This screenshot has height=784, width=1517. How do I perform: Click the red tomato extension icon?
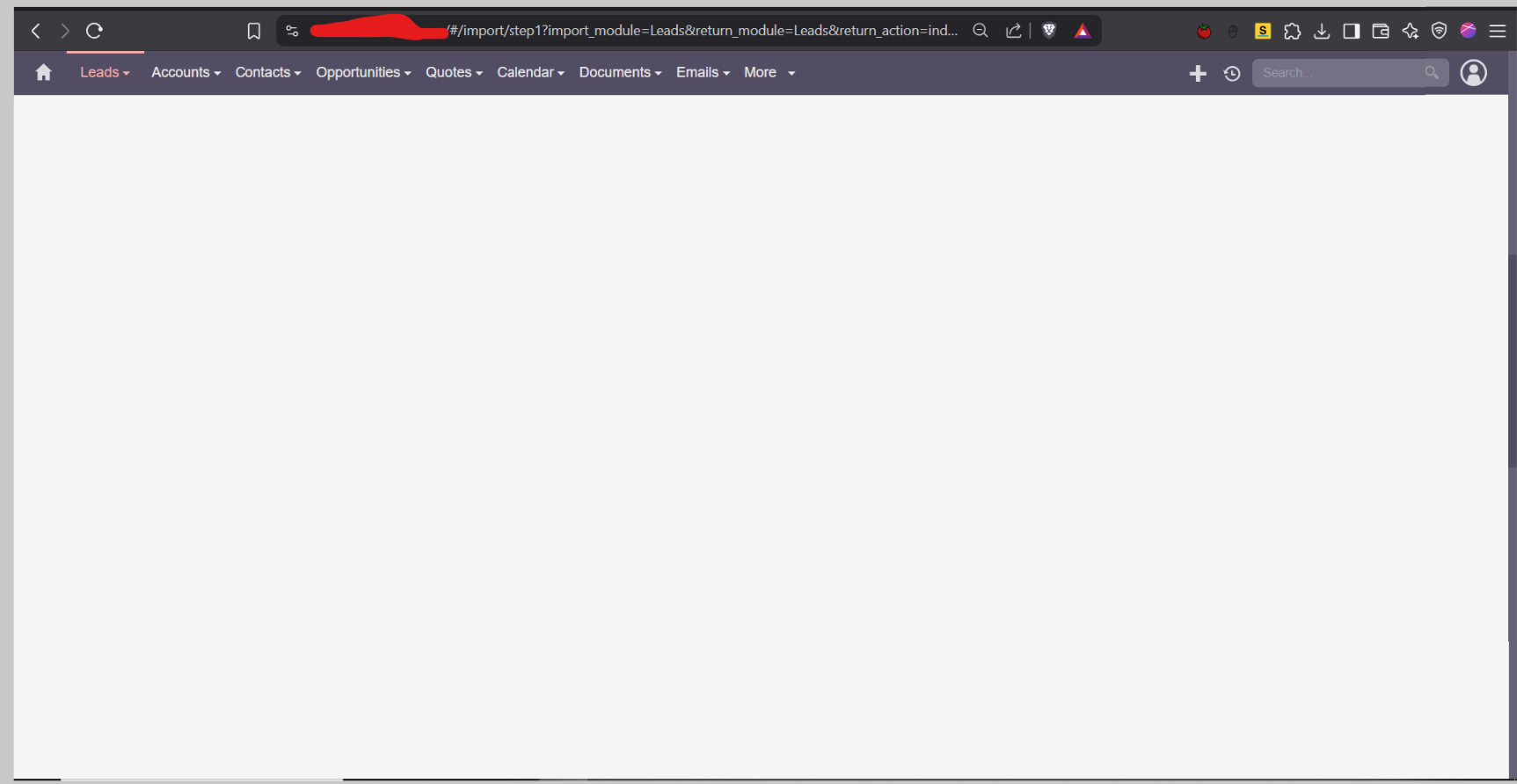[x=1204, y=32]
